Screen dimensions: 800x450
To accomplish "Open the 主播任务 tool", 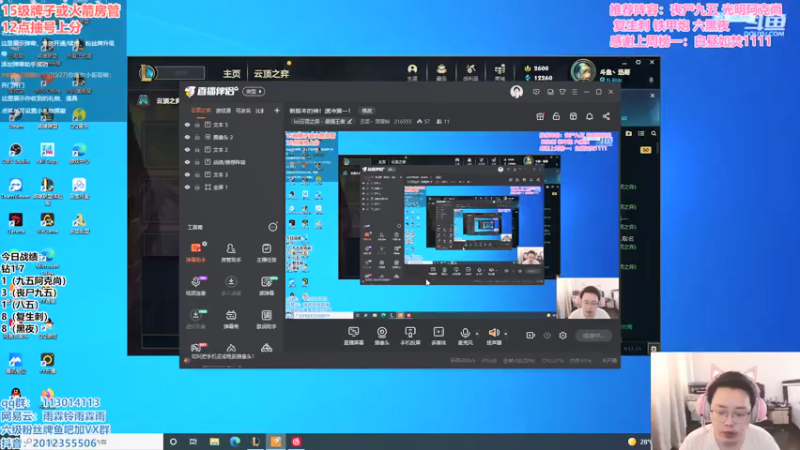I will pos(266,253).
